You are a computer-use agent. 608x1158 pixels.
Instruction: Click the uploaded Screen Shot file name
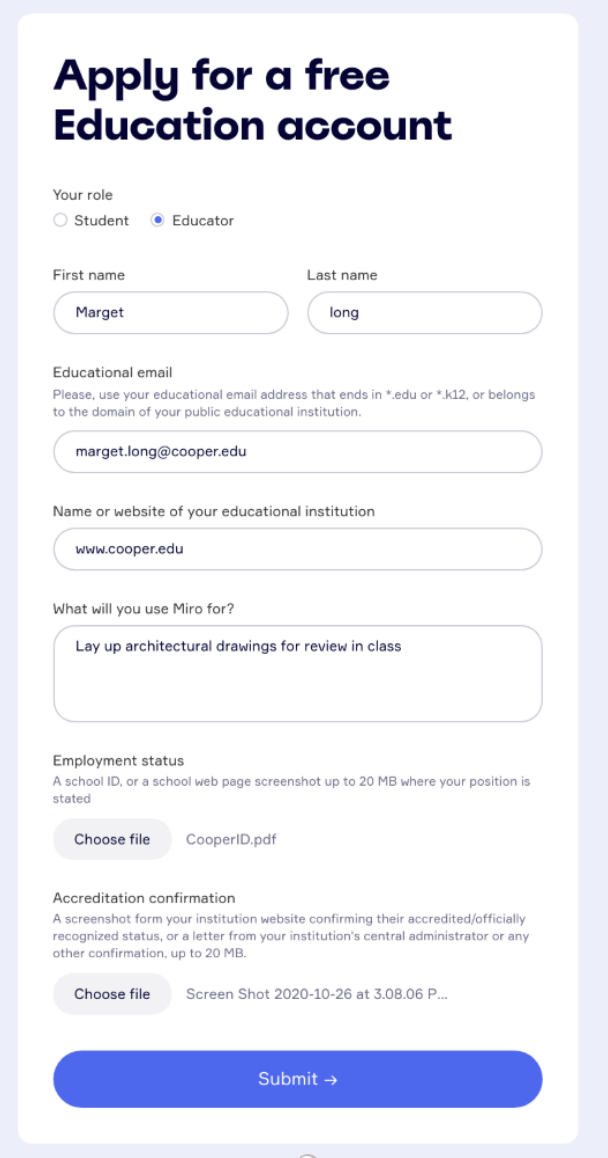tap(316, 994)
